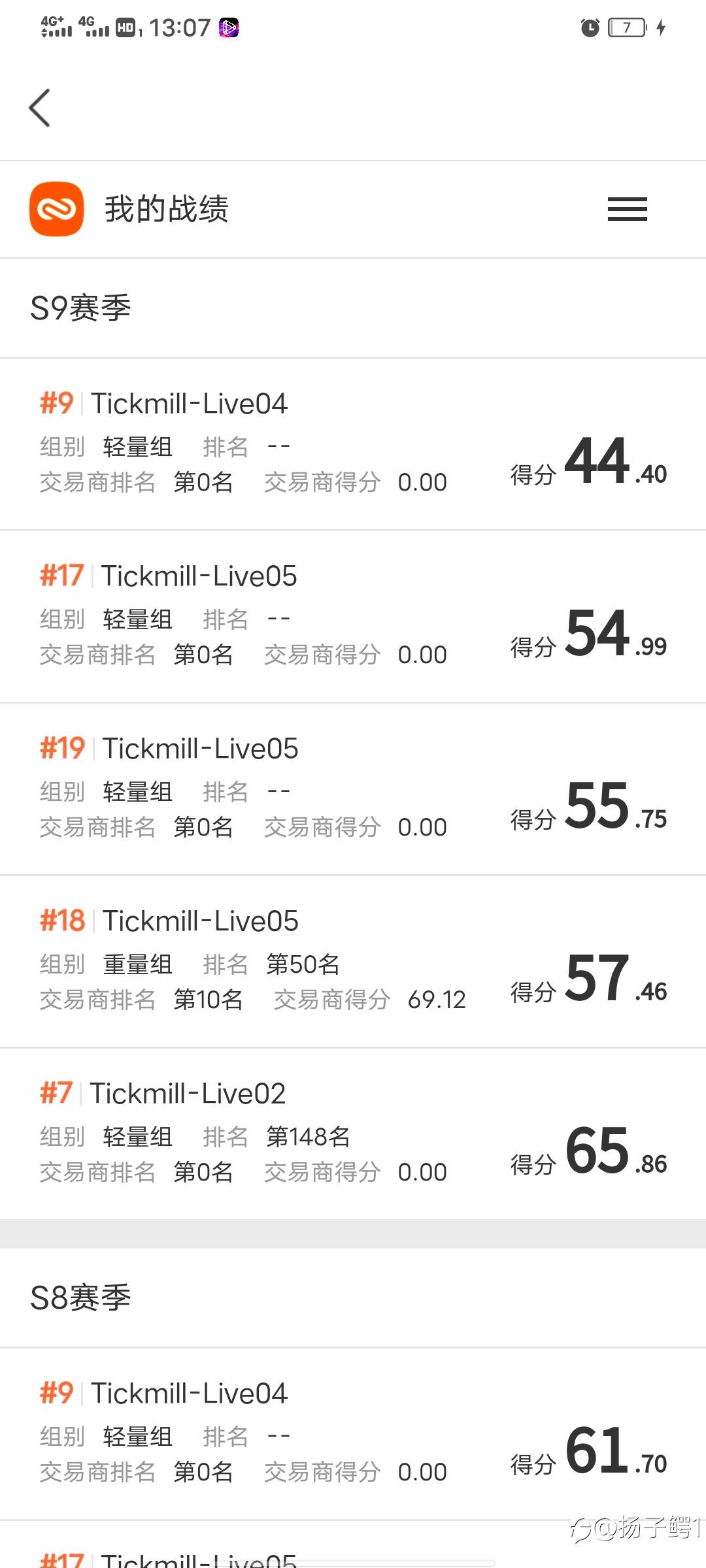Select account #19 Tickmill-Live05 row

[x=353, y=789]
